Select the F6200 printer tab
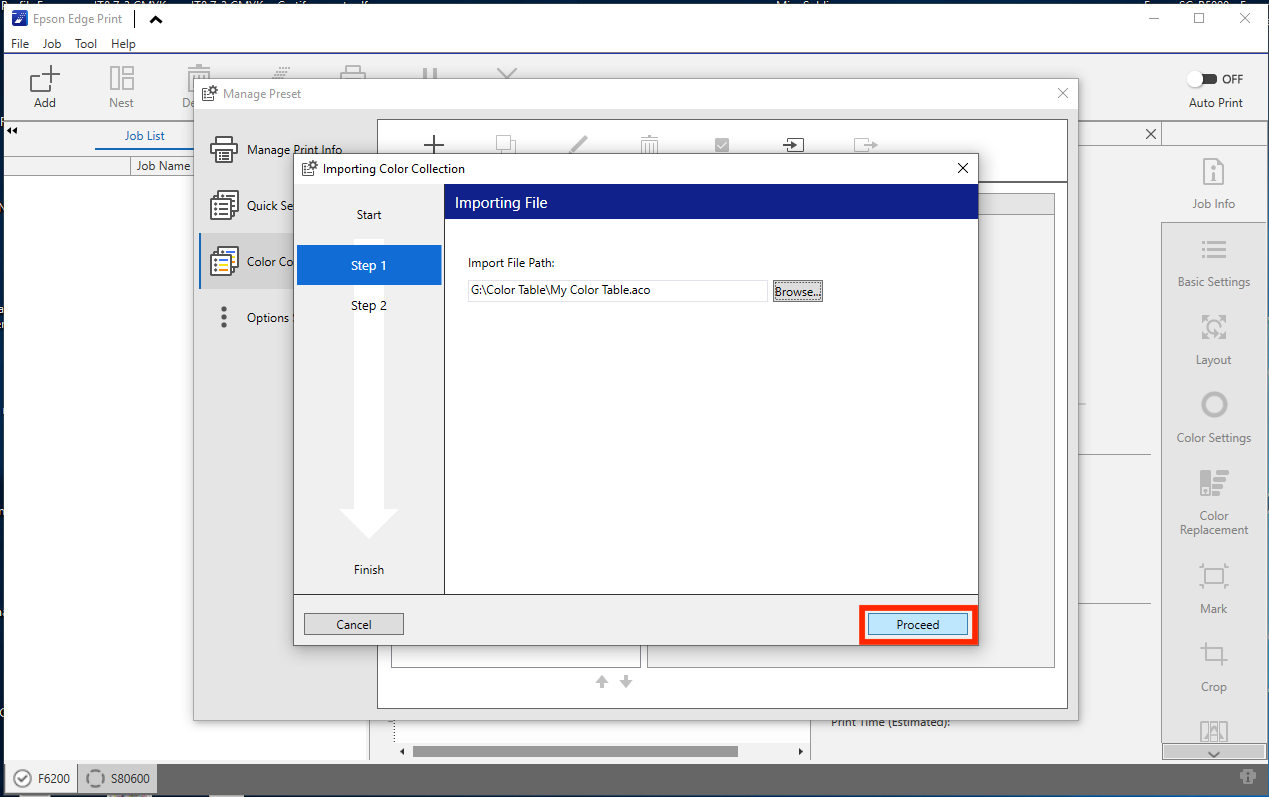 pyautogui.click(x=42, y=778)
